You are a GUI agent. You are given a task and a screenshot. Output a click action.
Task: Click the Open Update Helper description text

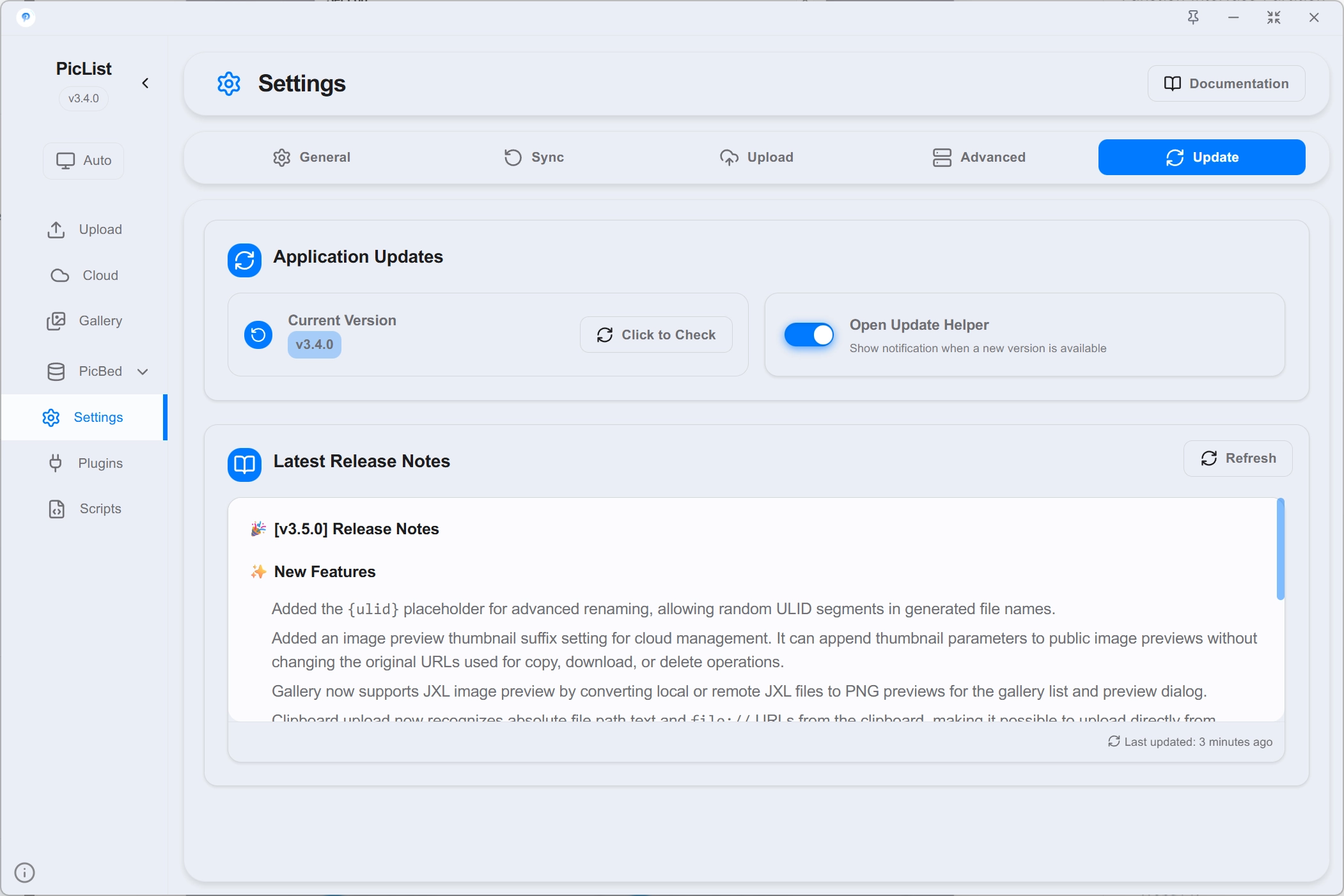point(978,348)
